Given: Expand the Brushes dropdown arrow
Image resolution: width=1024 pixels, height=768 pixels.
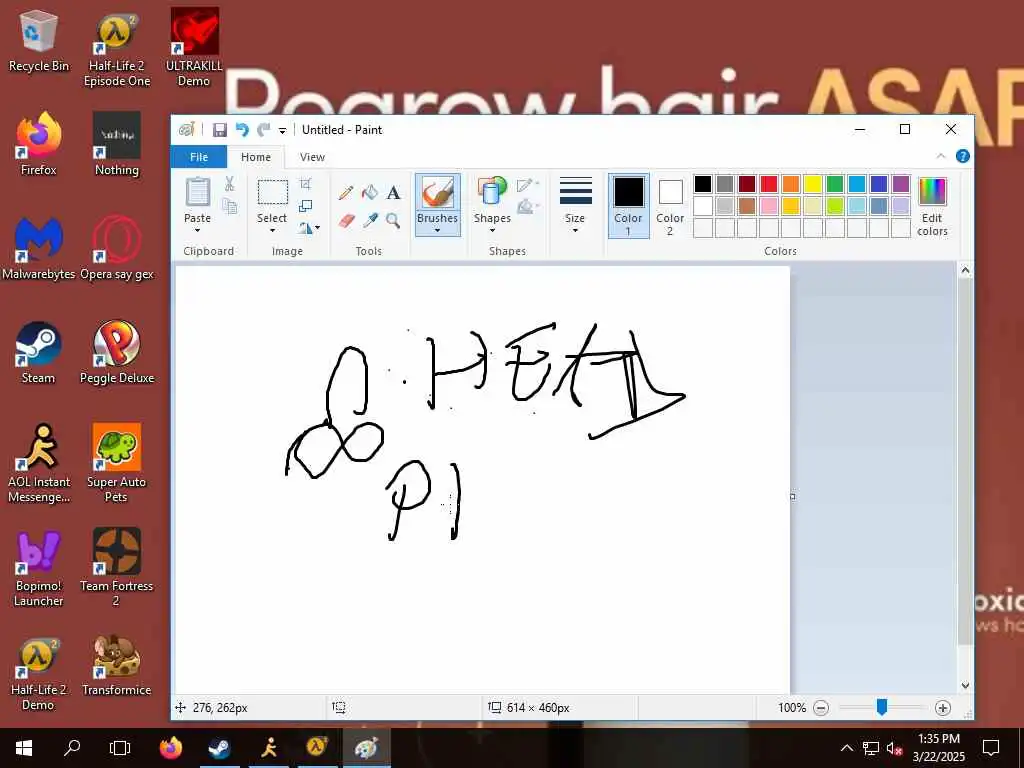Looking at the screenshot, I should pyautogui.click(x=438, y=230).
